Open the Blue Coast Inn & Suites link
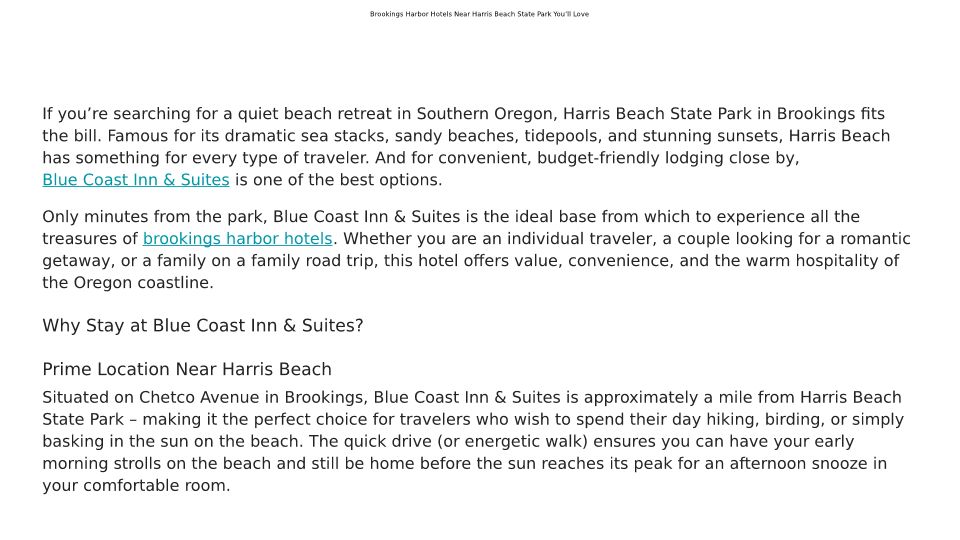Viewport: 960px width, 540px height. [x=135, y=180]
